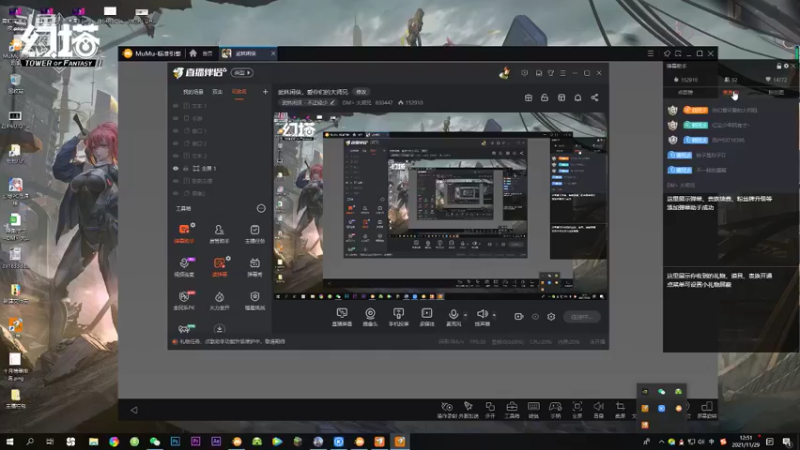Expand the speaker options arrow

coord(494,315)
